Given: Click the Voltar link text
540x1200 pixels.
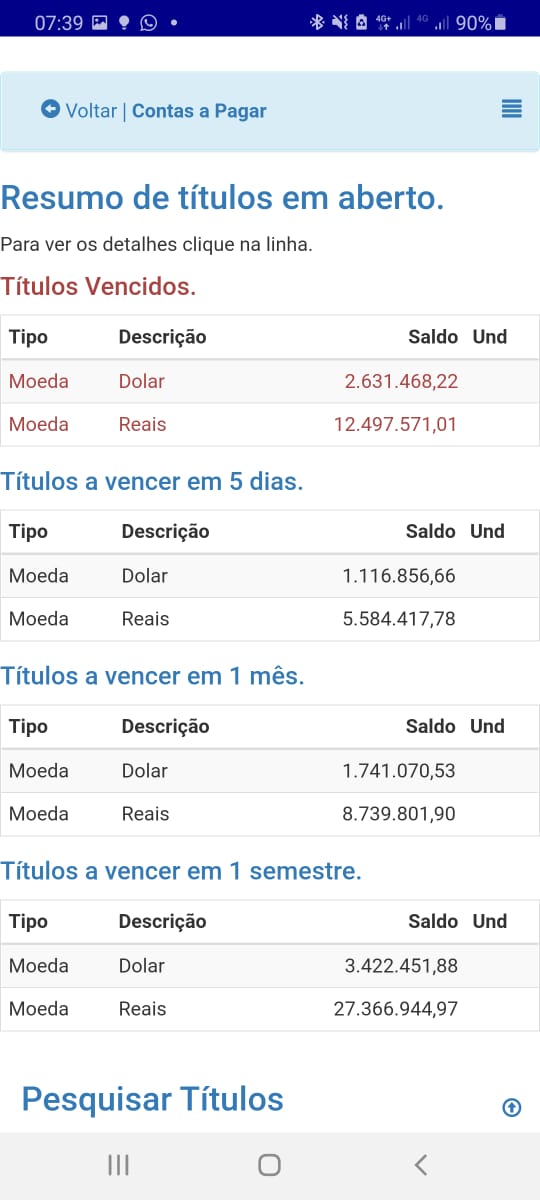Looking at the screenshot, I should [x=91, y=111].
